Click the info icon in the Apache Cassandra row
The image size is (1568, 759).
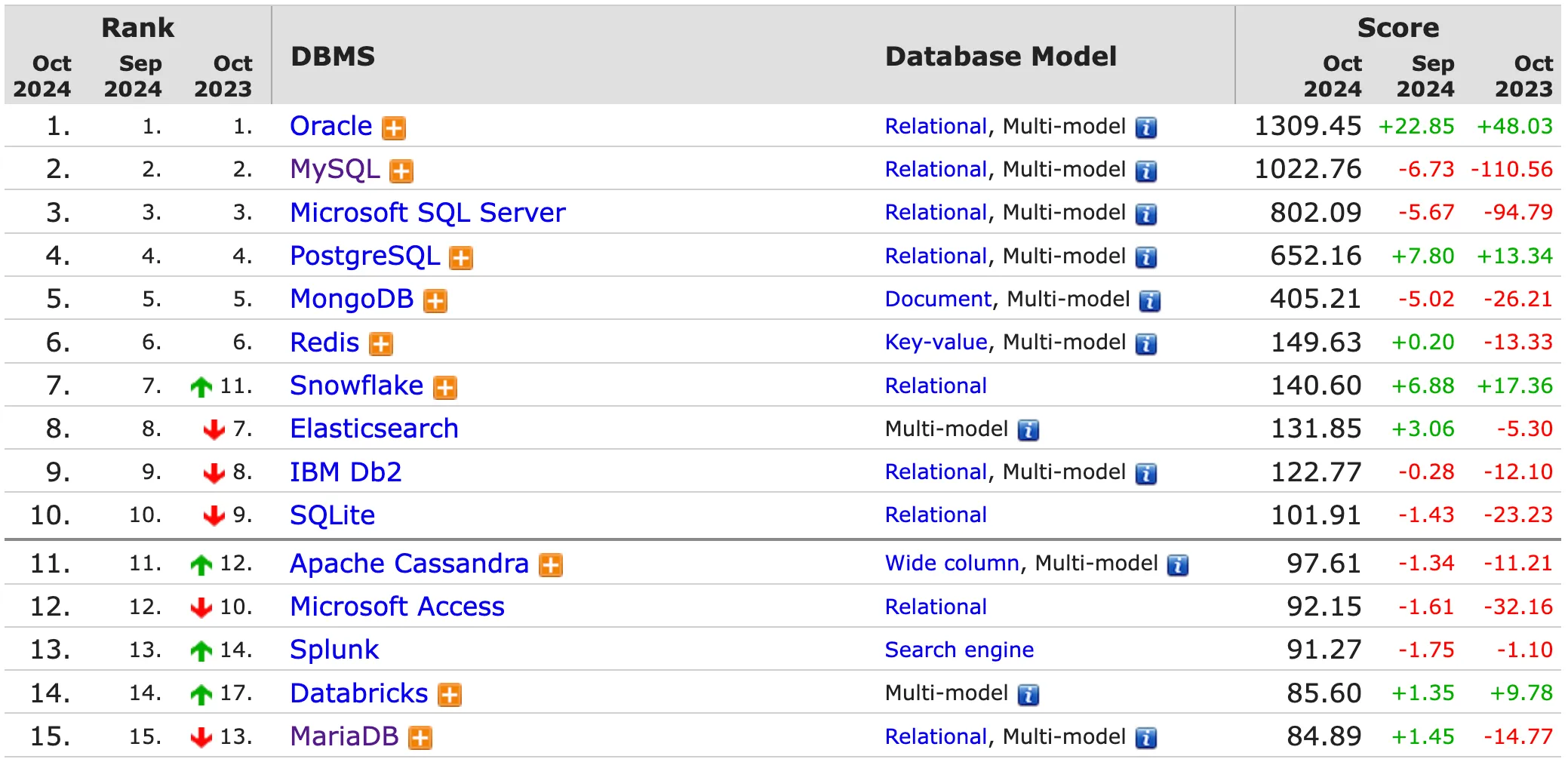(1177, 565)
